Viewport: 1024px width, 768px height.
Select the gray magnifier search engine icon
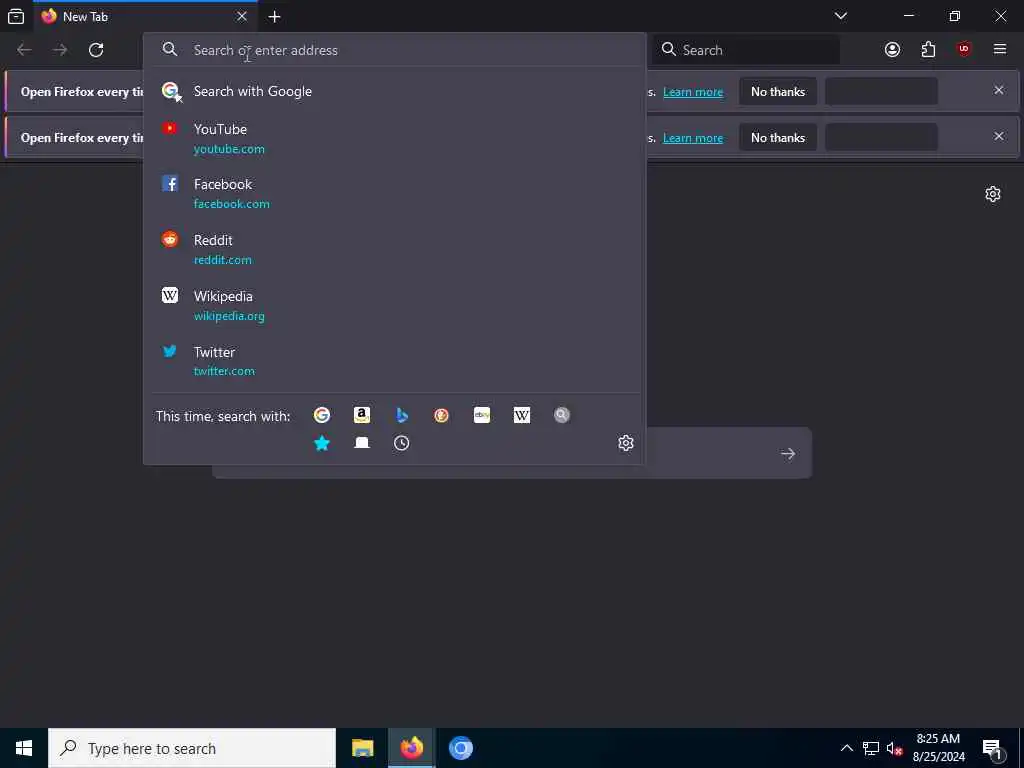click(562, 415)
